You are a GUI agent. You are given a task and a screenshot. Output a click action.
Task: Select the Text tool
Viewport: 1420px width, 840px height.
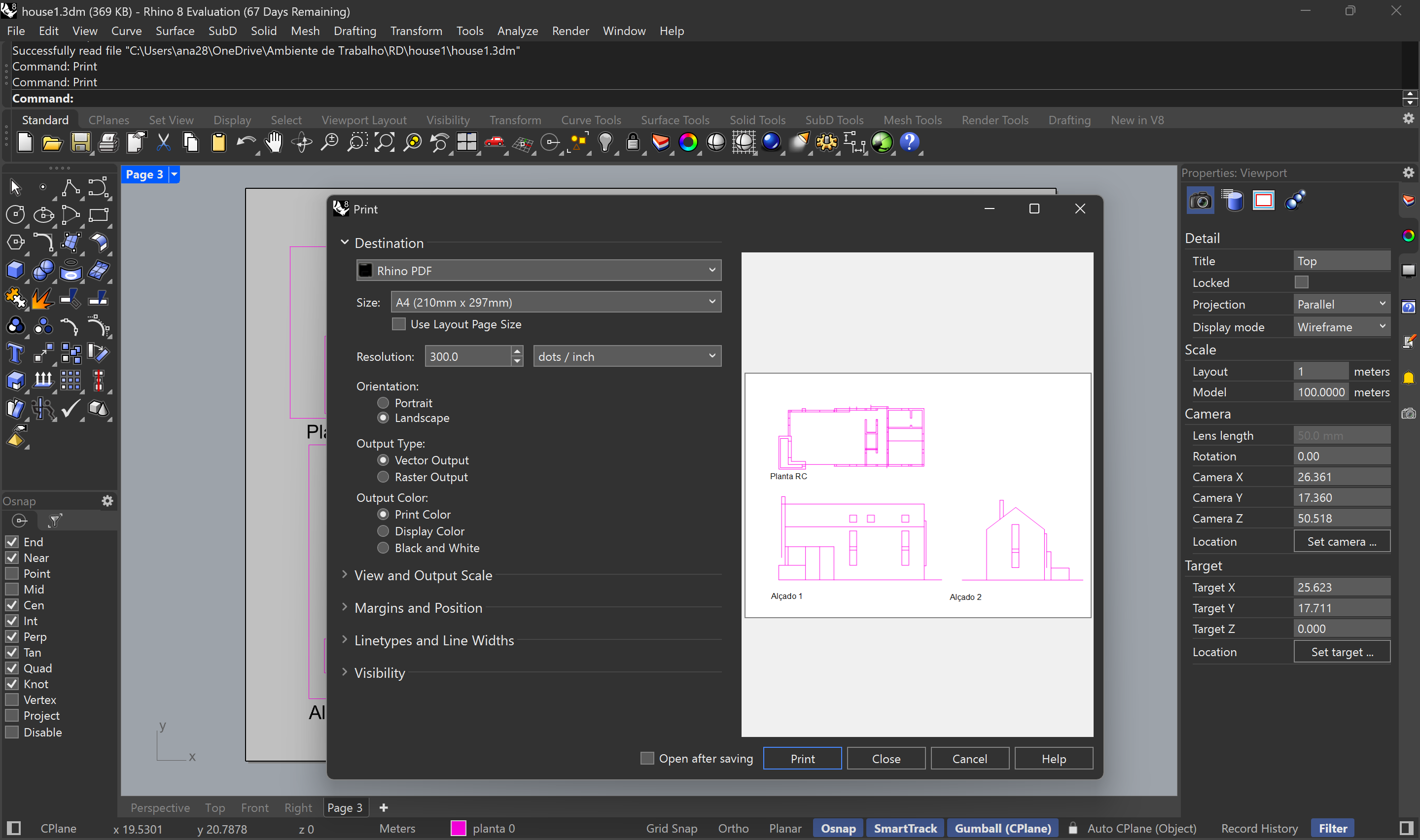15,352
